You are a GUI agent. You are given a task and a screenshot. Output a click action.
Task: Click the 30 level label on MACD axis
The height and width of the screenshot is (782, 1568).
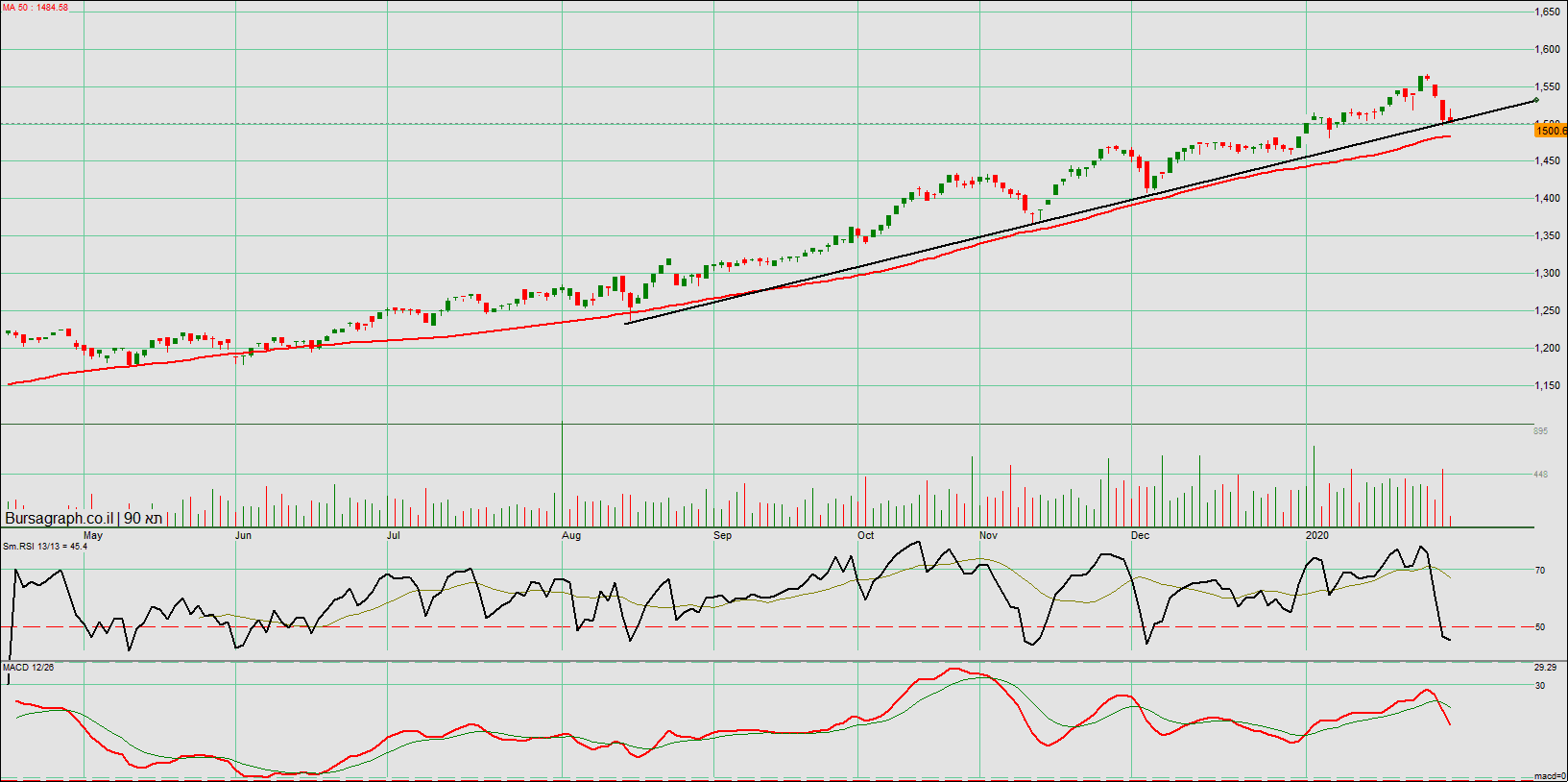coord(1540,686)
